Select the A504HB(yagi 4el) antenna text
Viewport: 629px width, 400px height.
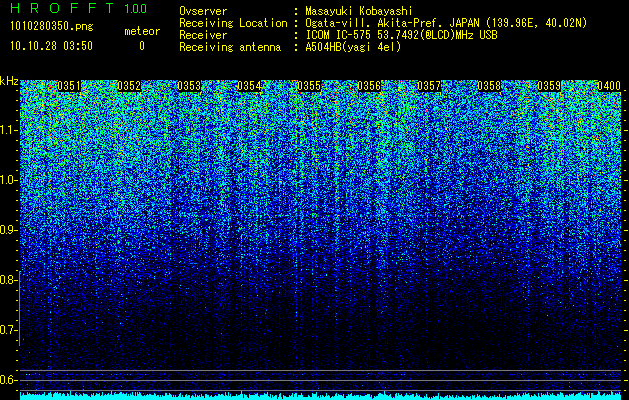click(x=353, y=47)
